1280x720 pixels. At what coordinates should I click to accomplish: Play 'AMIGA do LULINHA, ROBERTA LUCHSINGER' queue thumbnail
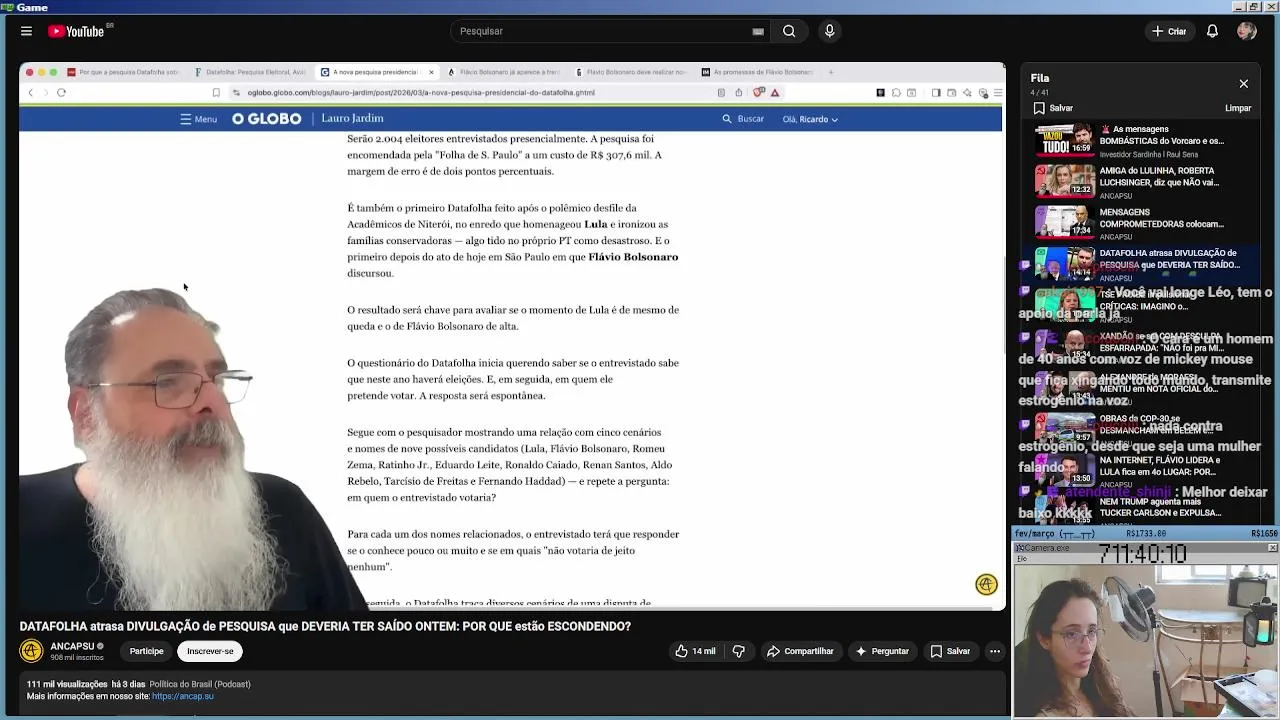(1064, 180)
